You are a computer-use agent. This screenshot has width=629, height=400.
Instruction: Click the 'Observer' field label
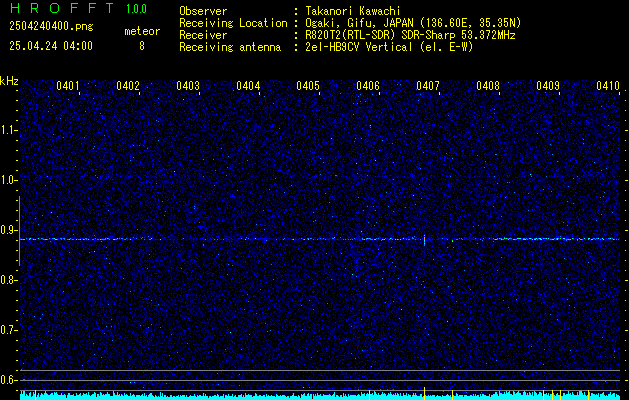click(203, 11)
